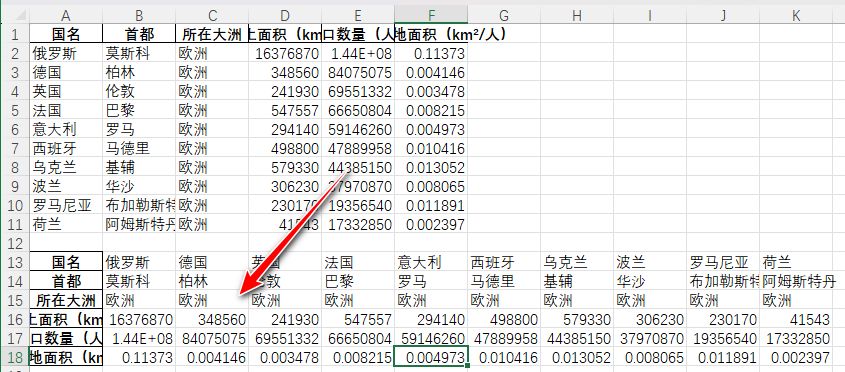The width and height of the screenshot is (845, 372).
Task: Click cell A15 transposed 所在大洲 header
Action: (66, 300)
